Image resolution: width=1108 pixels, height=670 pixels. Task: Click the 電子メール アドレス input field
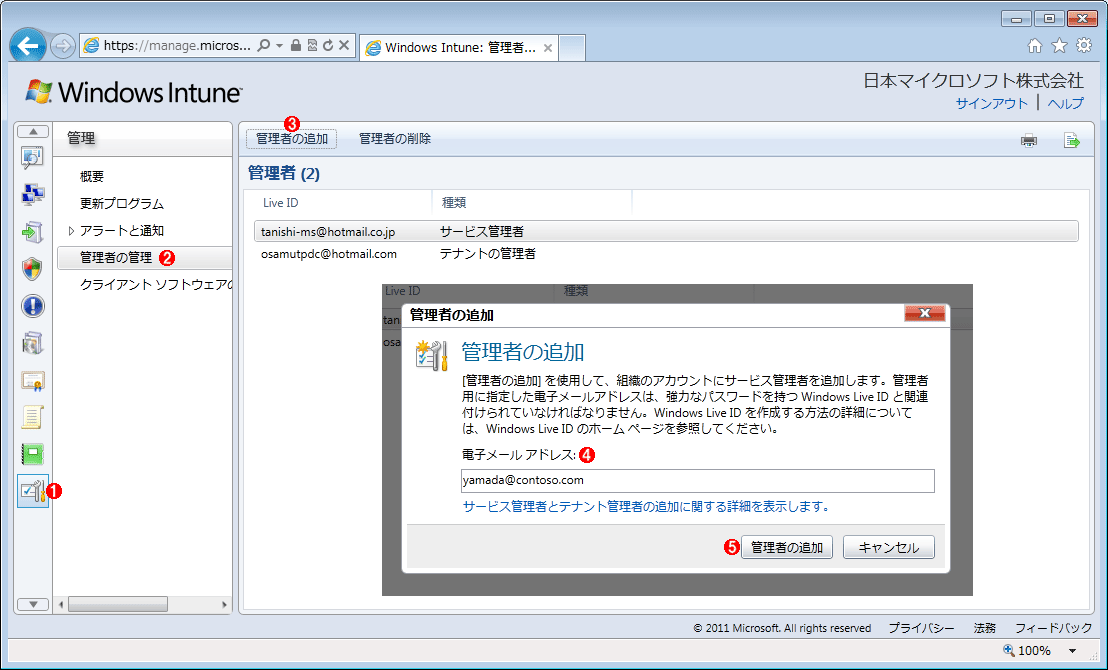(697, 481)
